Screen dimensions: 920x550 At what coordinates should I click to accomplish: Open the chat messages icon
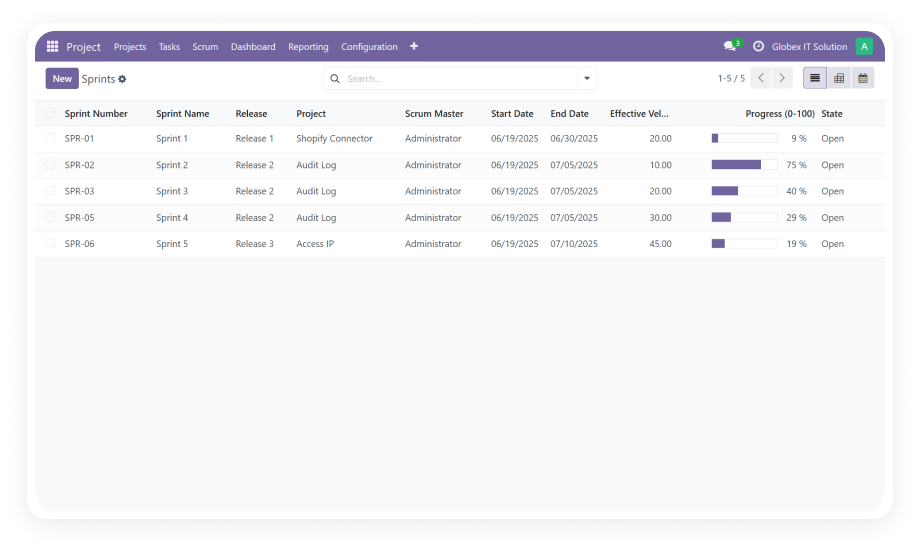click(x=730, y=46)
